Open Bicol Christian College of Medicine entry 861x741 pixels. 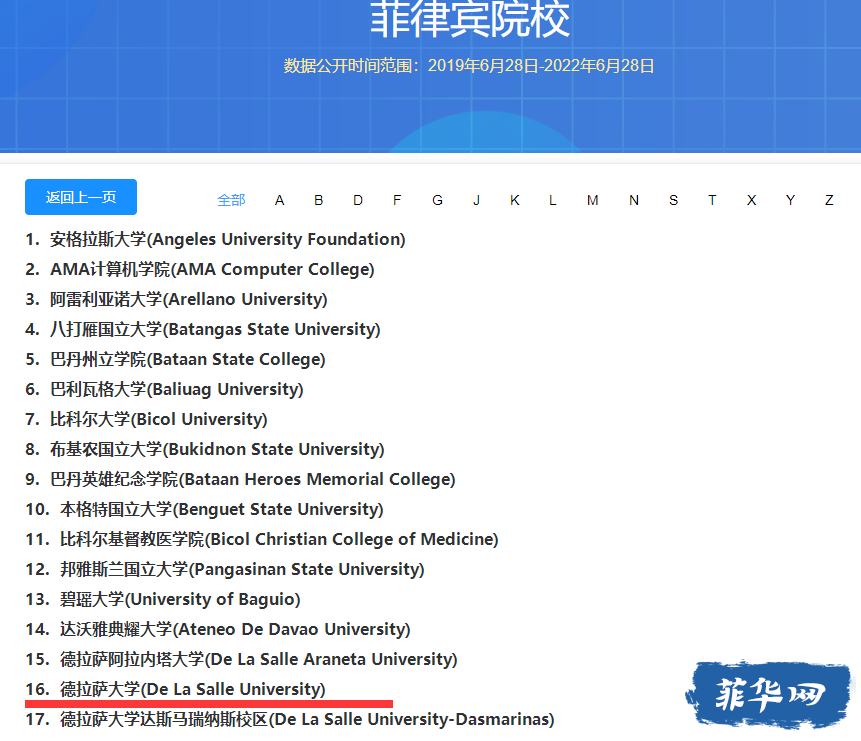coord(279,539)
